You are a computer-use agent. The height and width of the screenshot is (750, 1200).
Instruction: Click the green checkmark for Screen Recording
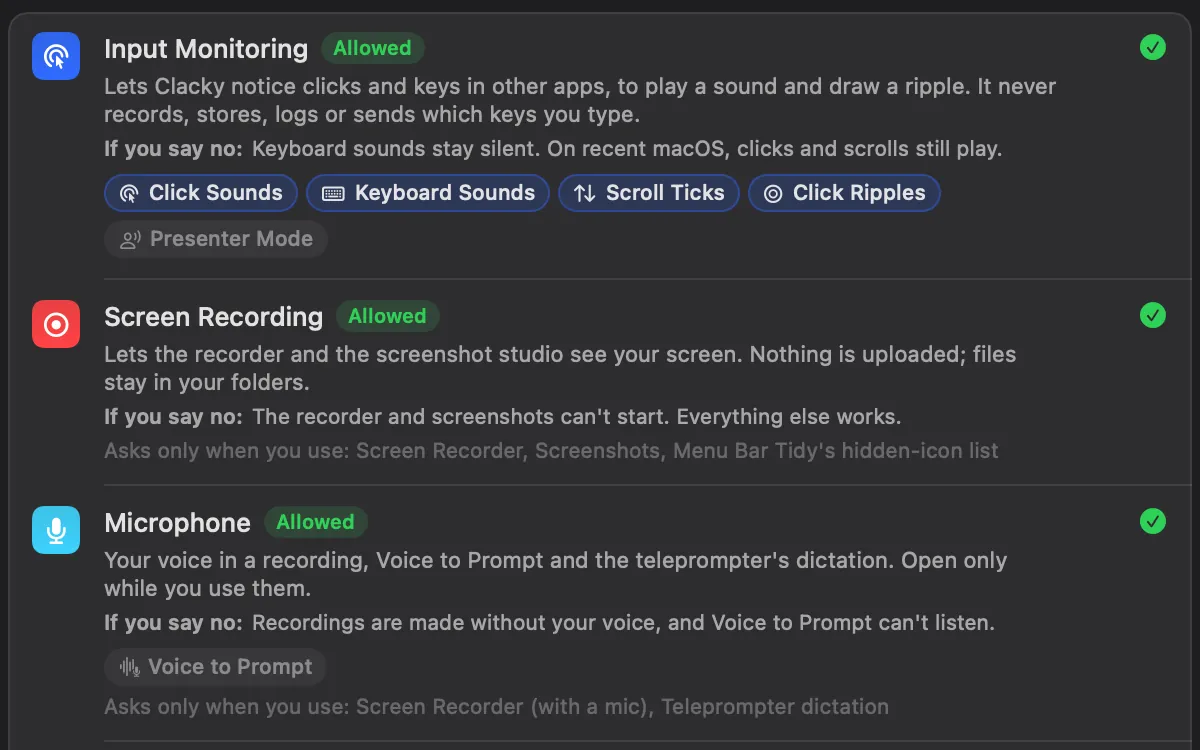[x=1153, y=315]
